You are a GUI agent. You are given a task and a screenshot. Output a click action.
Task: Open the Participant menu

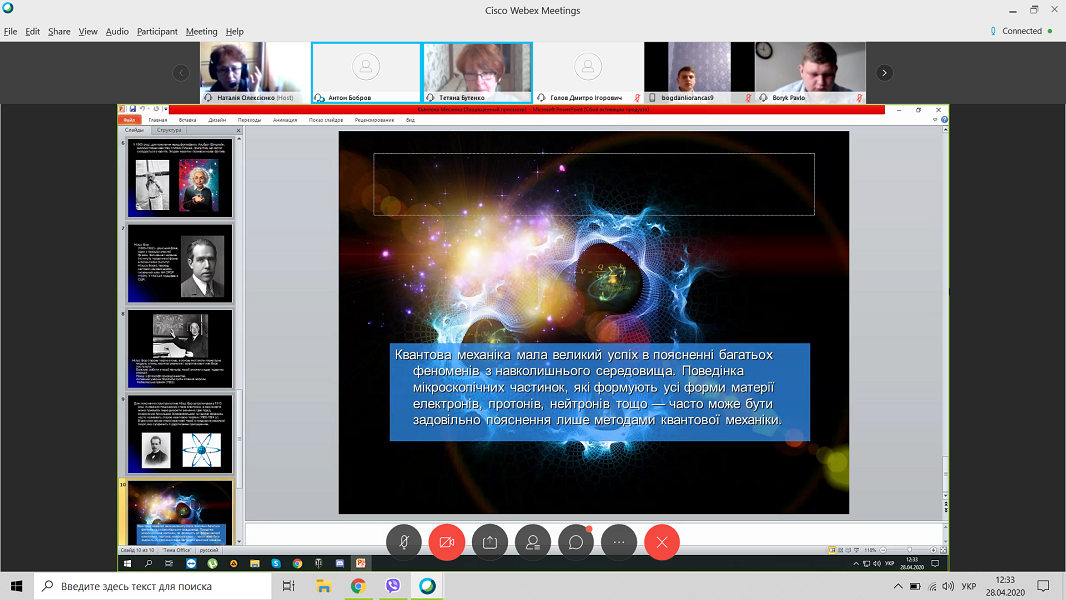click(157, 31)
